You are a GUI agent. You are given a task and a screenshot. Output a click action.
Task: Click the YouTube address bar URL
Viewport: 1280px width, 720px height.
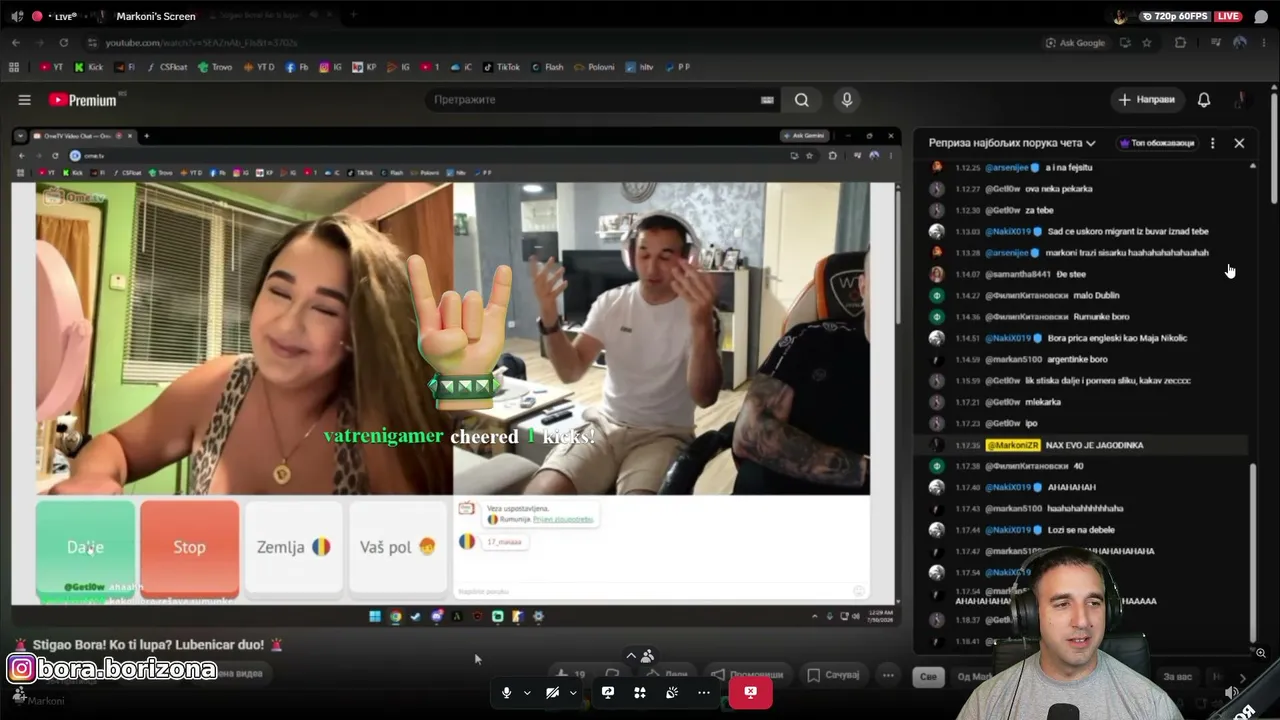tap(202, 43)
